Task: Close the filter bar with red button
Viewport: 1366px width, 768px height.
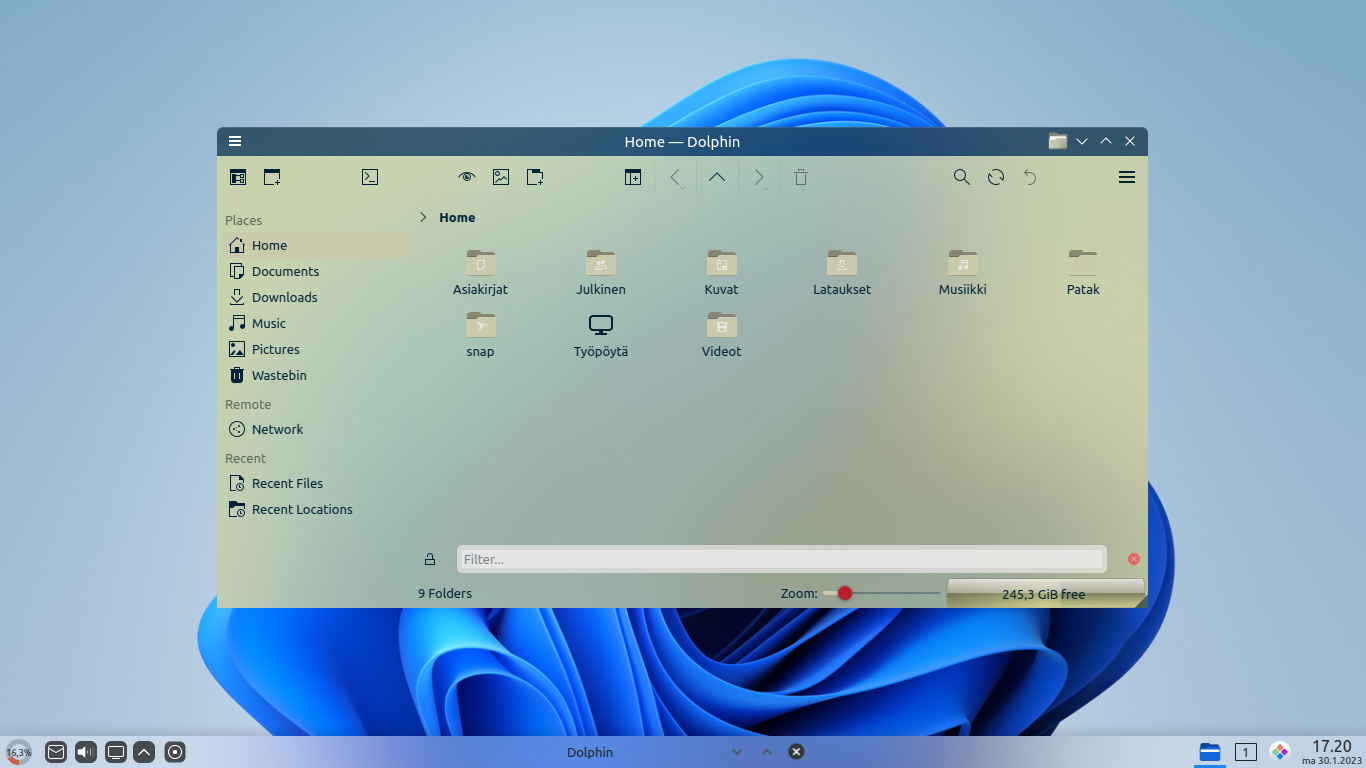Action: [1134, 559]
